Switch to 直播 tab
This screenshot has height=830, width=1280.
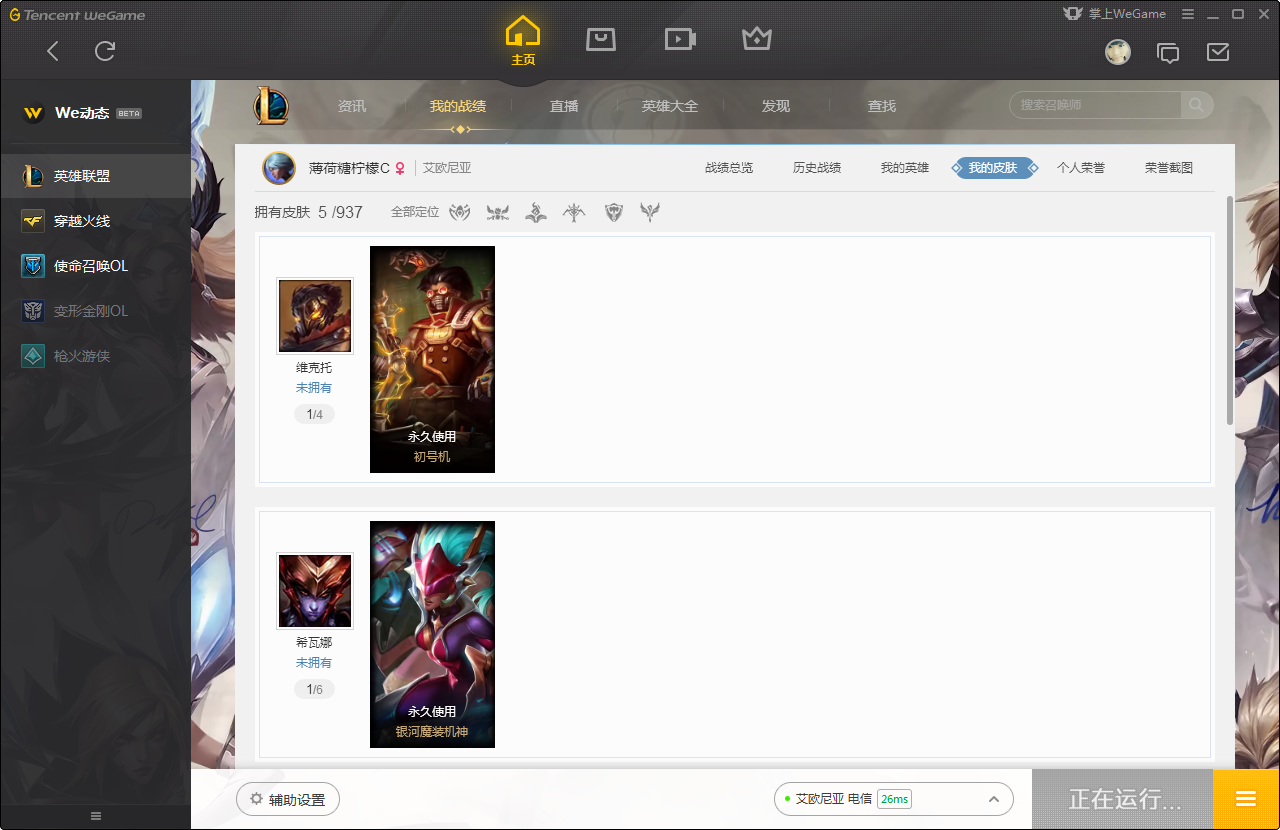pyautogui.click(x=564, y=106)
